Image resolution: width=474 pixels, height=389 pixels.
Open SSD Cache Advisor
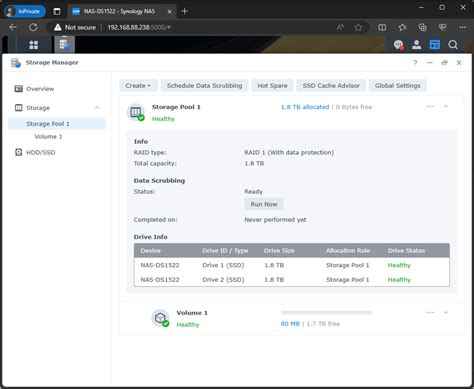coord(331,86)
